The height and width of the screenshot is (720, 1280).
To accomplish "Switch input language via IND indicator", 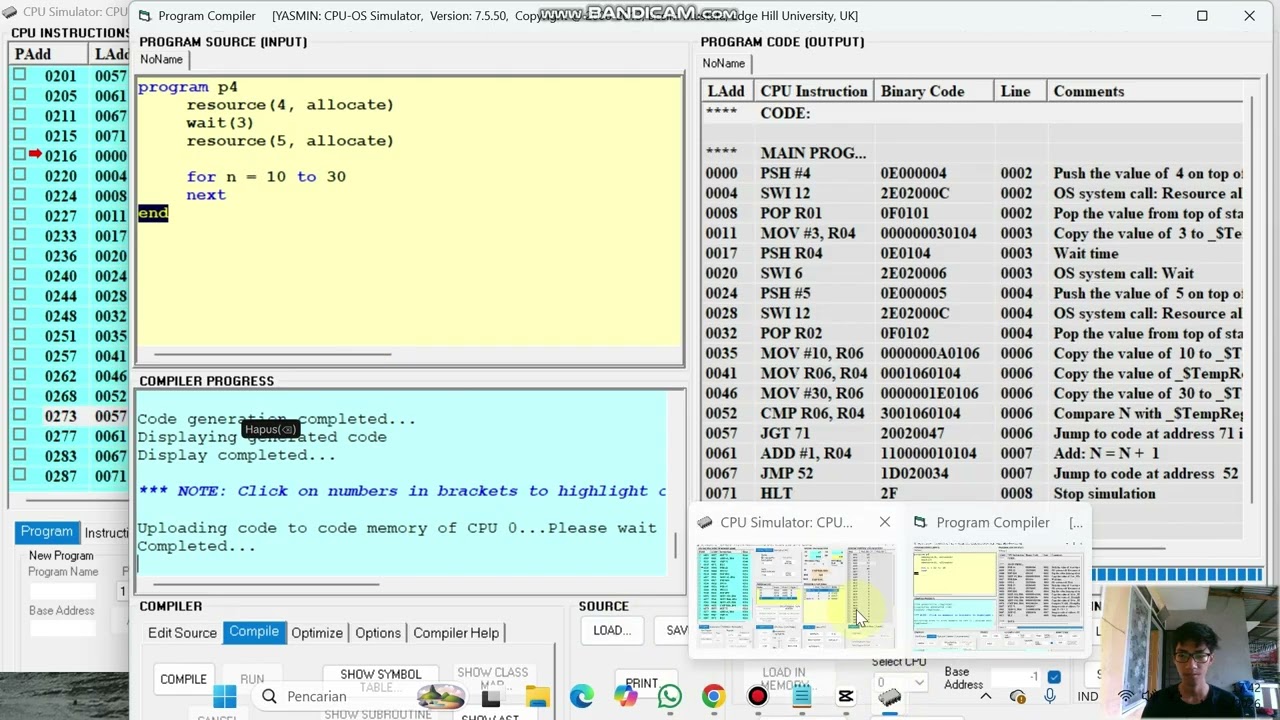I will (1088, 696).
